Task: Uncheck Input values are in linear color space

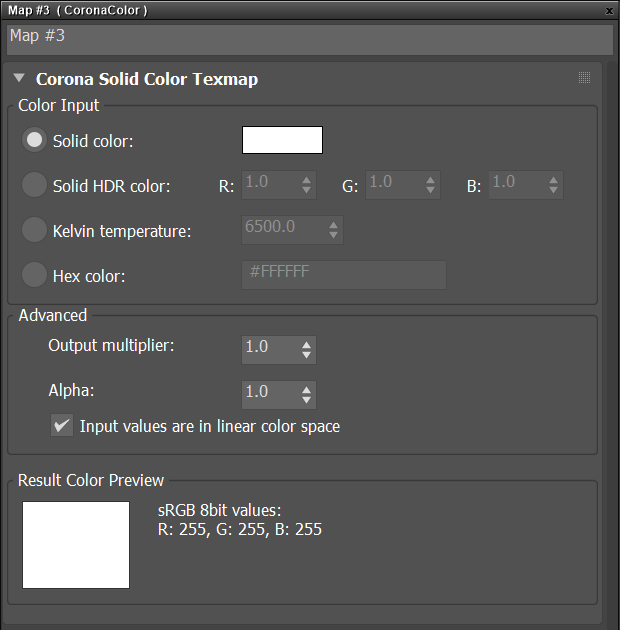Action: tap(62, 425)
